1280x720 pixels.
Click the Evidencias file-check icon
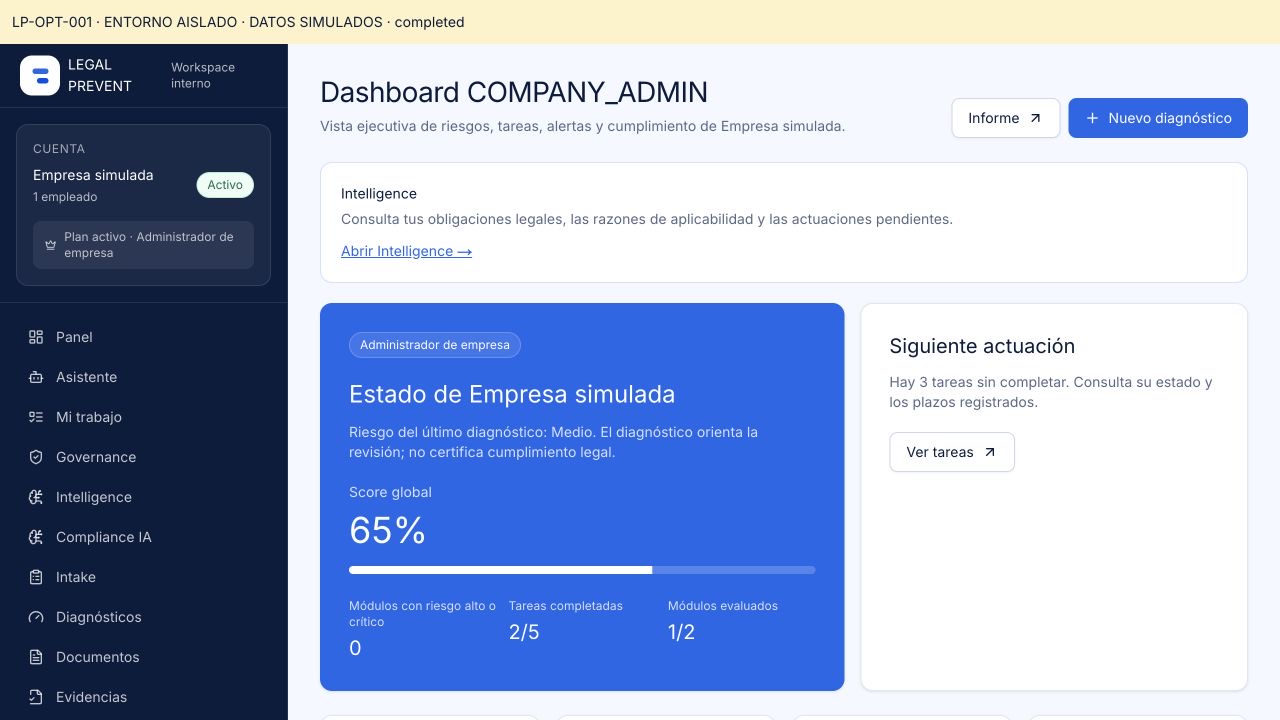click(x=36, y=697)
